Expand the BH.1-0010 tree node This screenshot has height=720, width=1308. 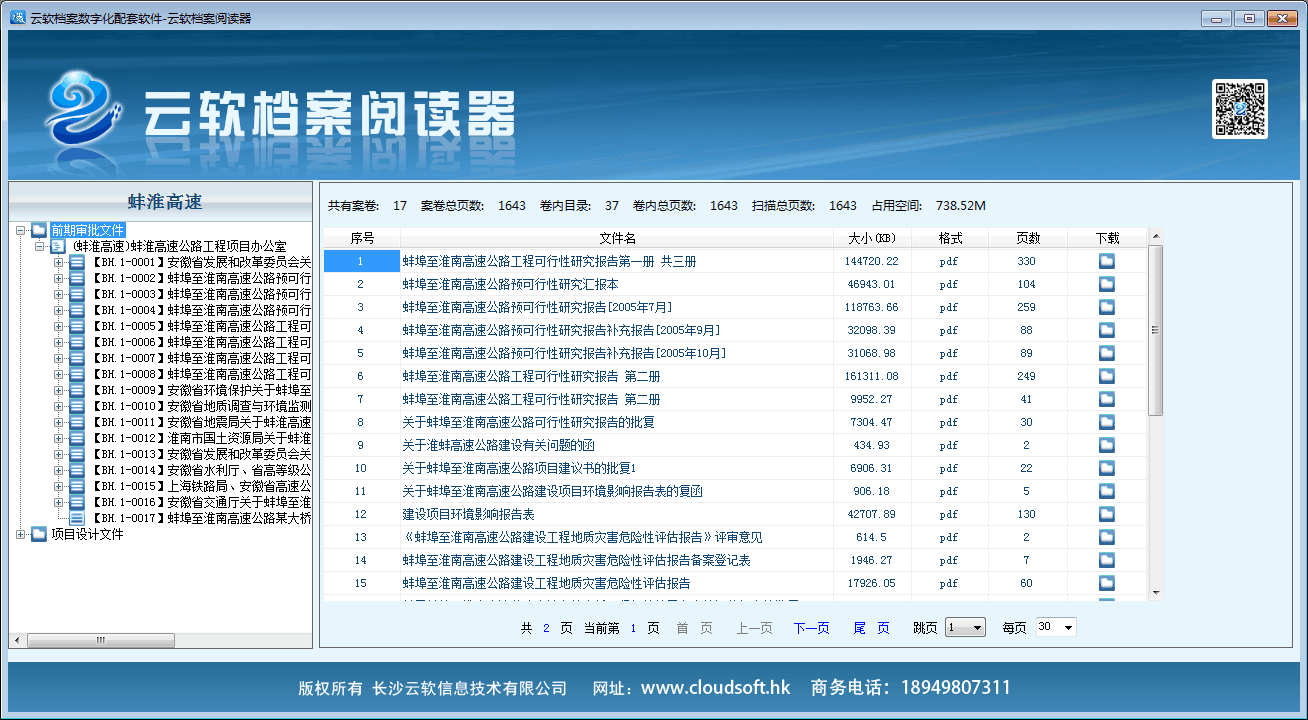click(59, 406)
